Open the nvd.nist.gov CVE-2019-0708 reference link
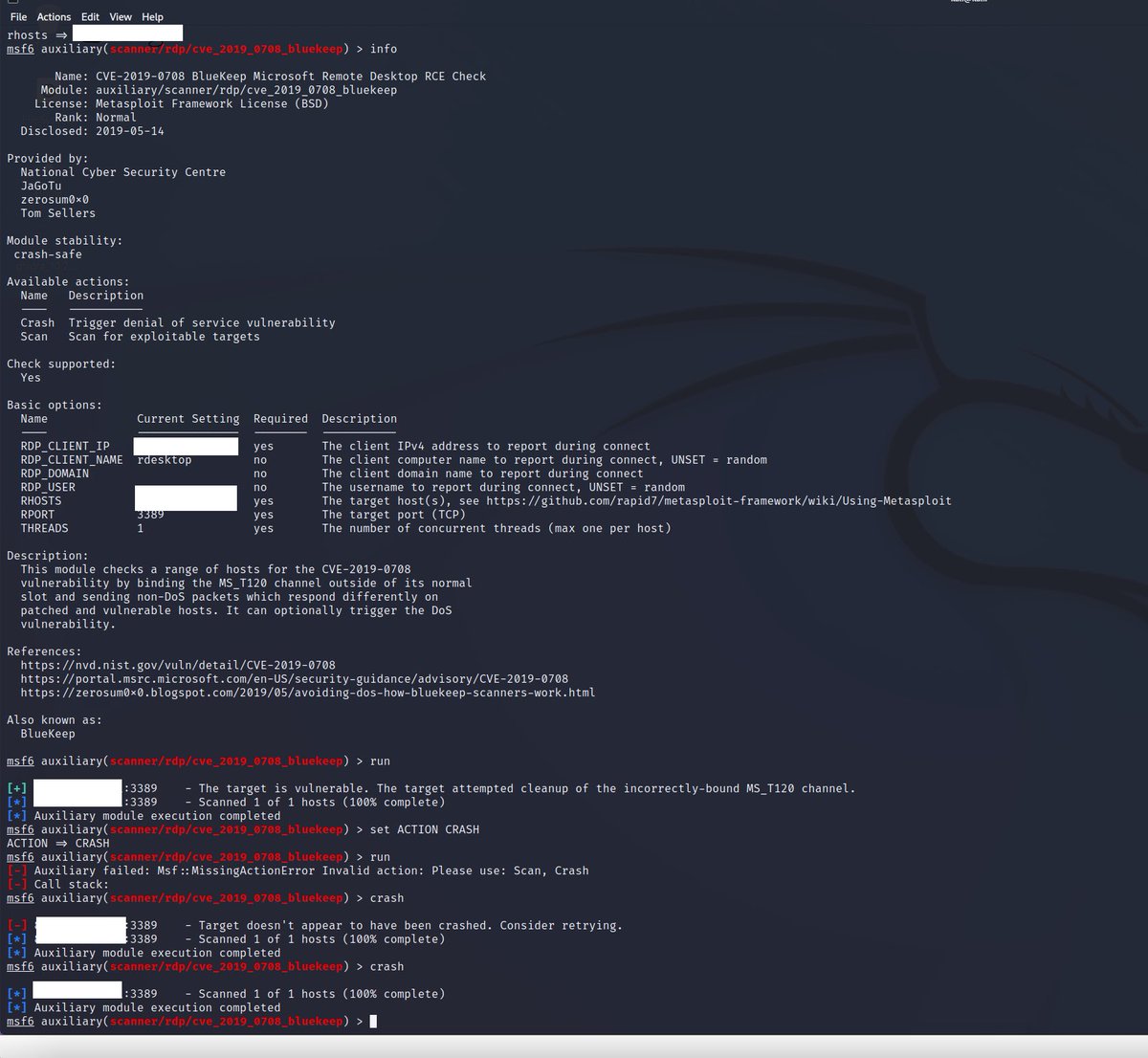This screenshot has height=1058, width=1148. [x=178, y=665]
